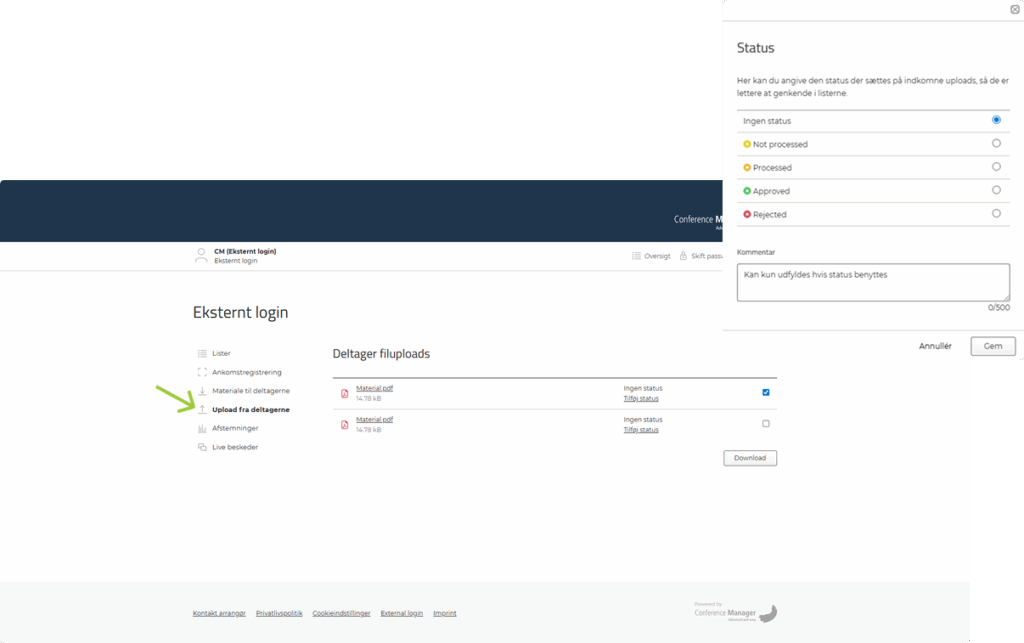Click the Materiale til deltagerne download icon
1024x643 pixels.
coord(202,391)
